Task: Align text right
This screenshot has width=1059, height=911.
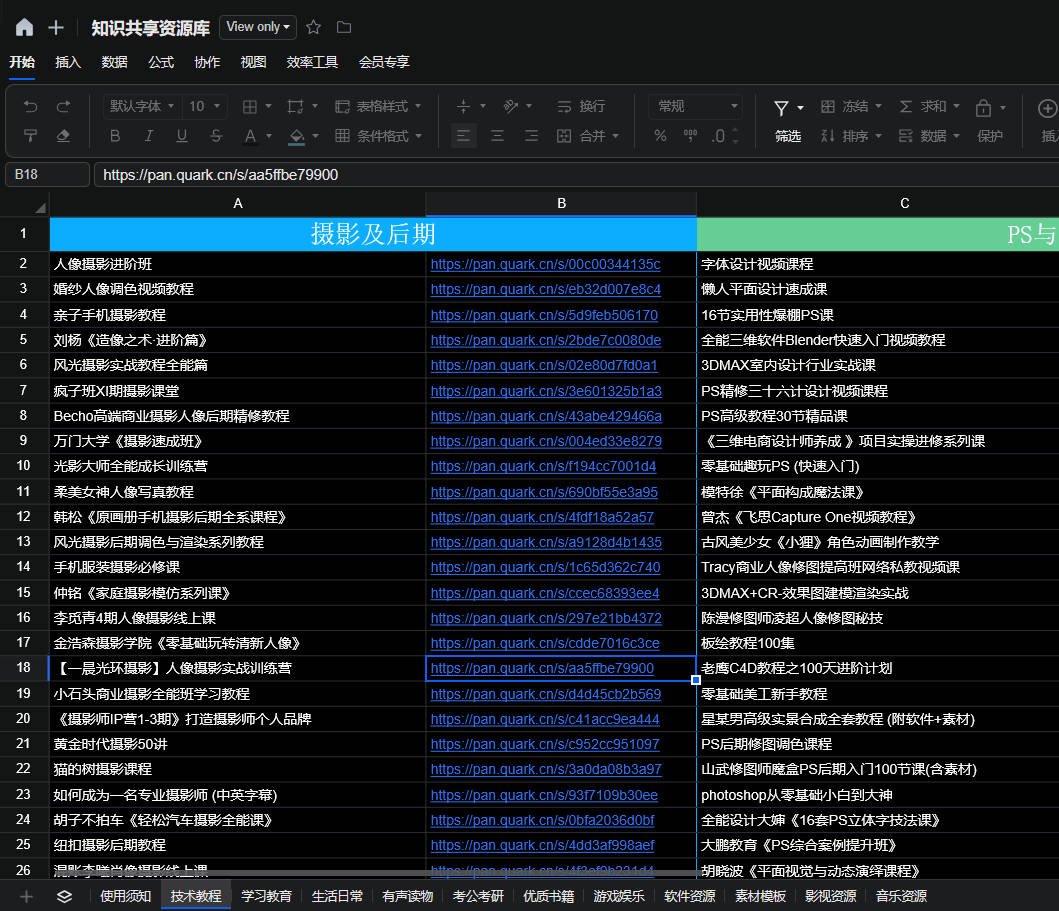Action: coord(532,136)
